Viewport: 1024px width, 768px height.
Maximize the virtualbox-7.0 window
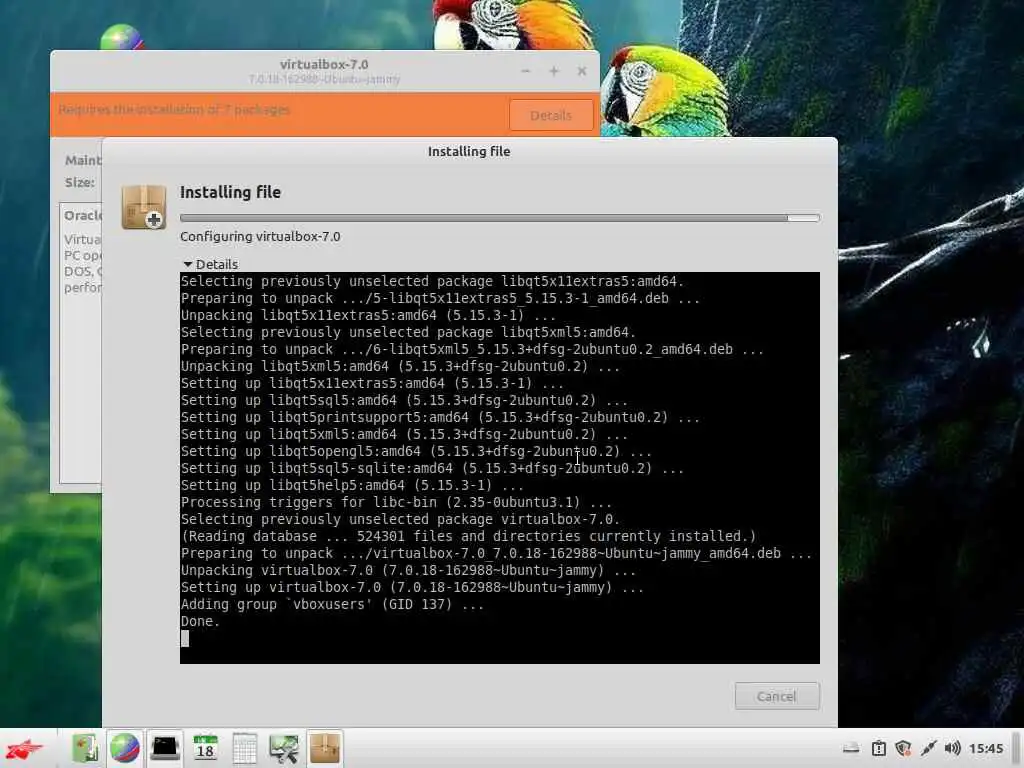pyautogui.click(x=554, y=71)
